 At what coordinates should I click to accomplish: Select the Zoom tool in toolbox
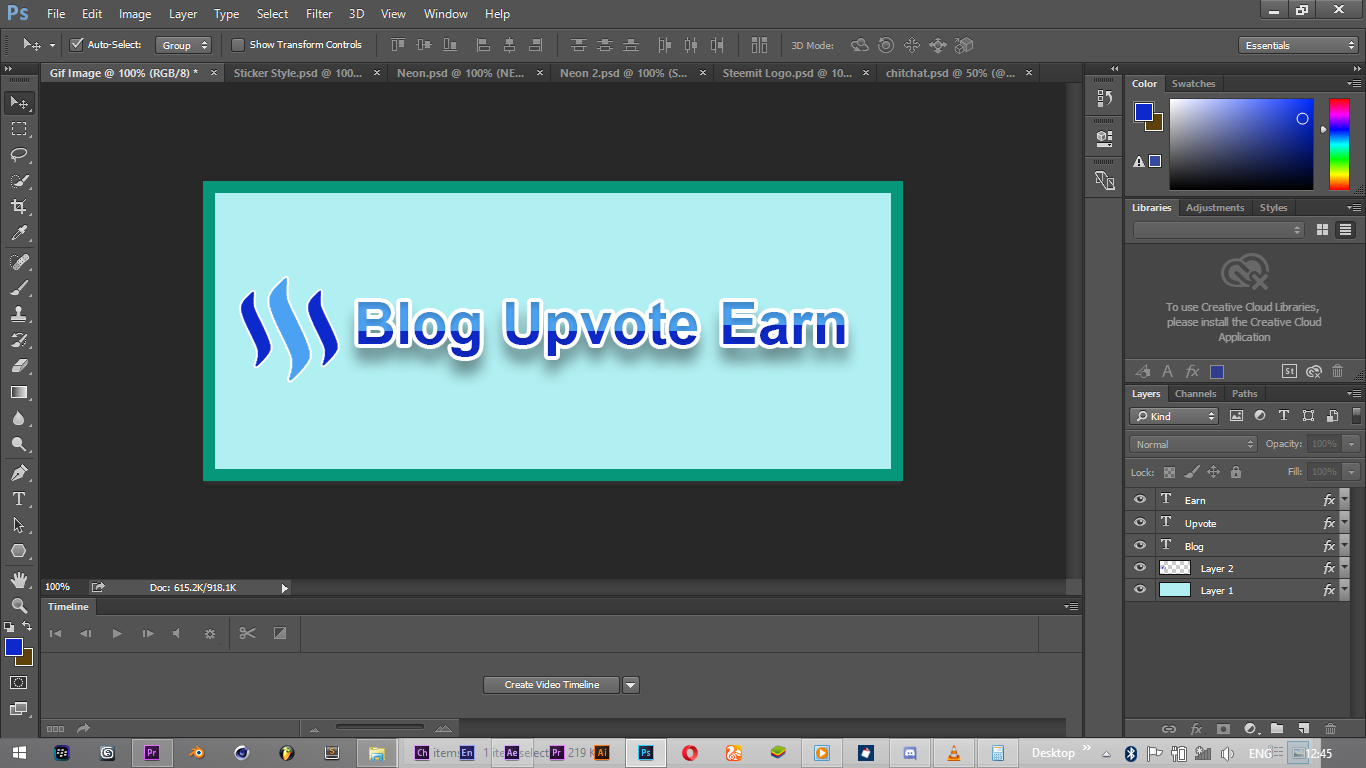[19, 606]
